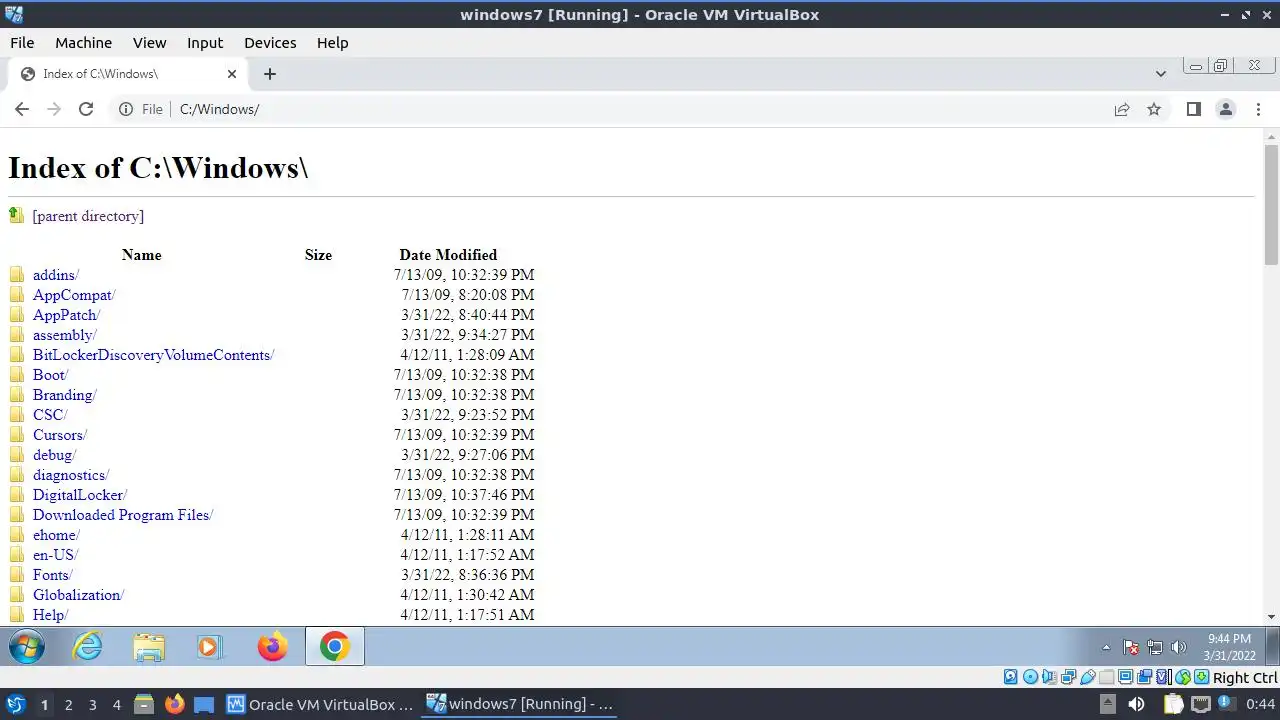
Task: Open the VirtualBox Help menu
Action: (x=332, y=43)
